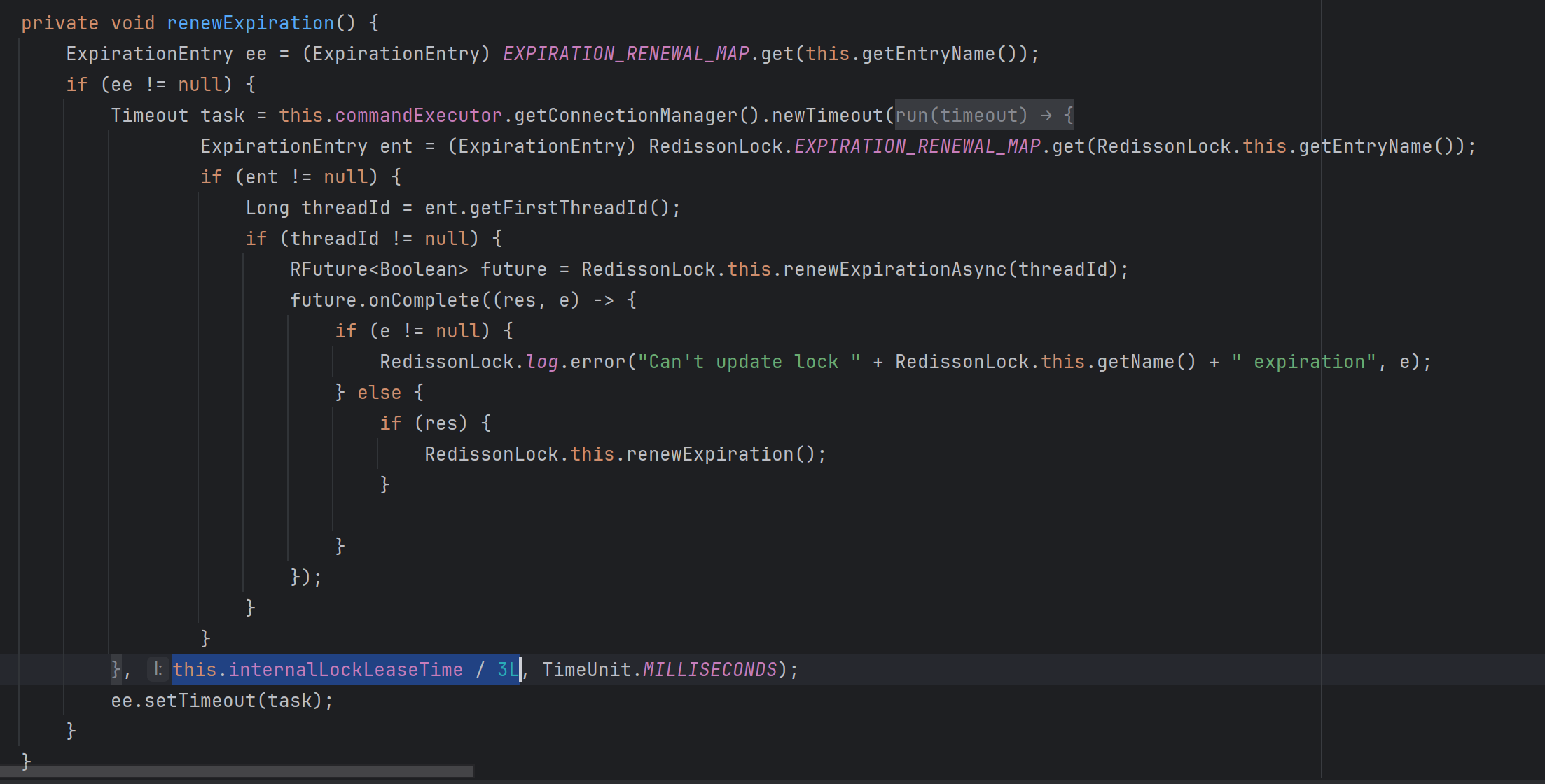Click renewExpirationAsync method call

click(894, 269)
